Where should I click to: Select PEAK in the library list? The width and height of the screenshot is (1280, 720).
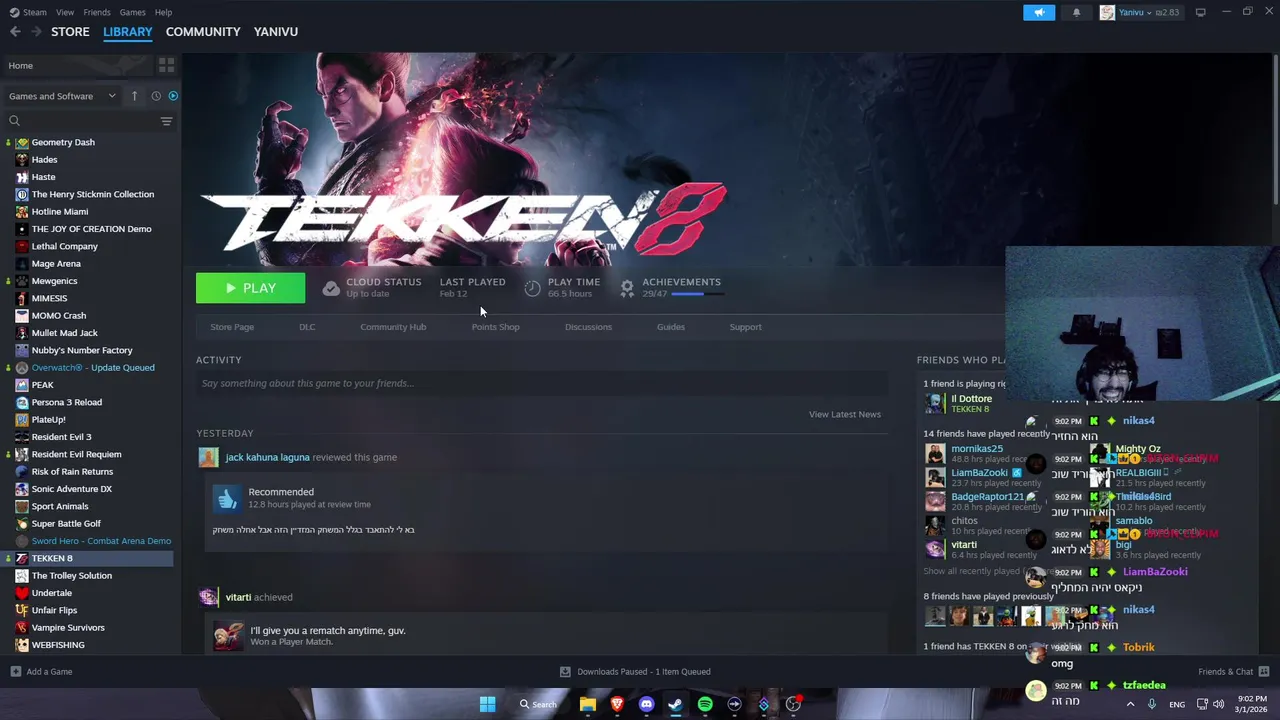(42, 385)
